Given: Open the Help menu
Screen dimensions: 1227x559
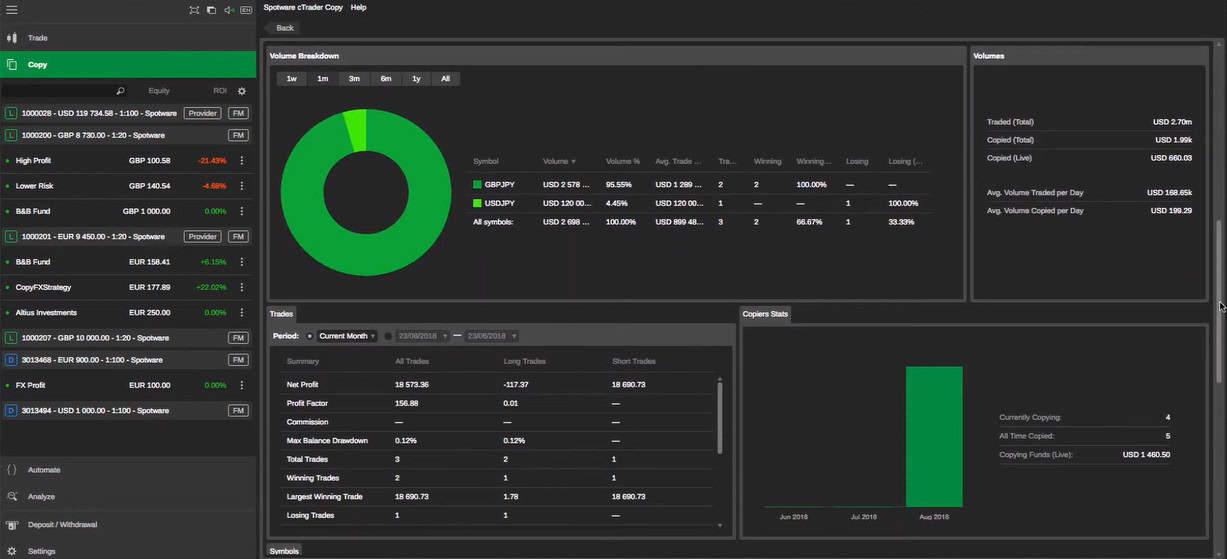Looking at the screenshot, I should pos(358,7).
